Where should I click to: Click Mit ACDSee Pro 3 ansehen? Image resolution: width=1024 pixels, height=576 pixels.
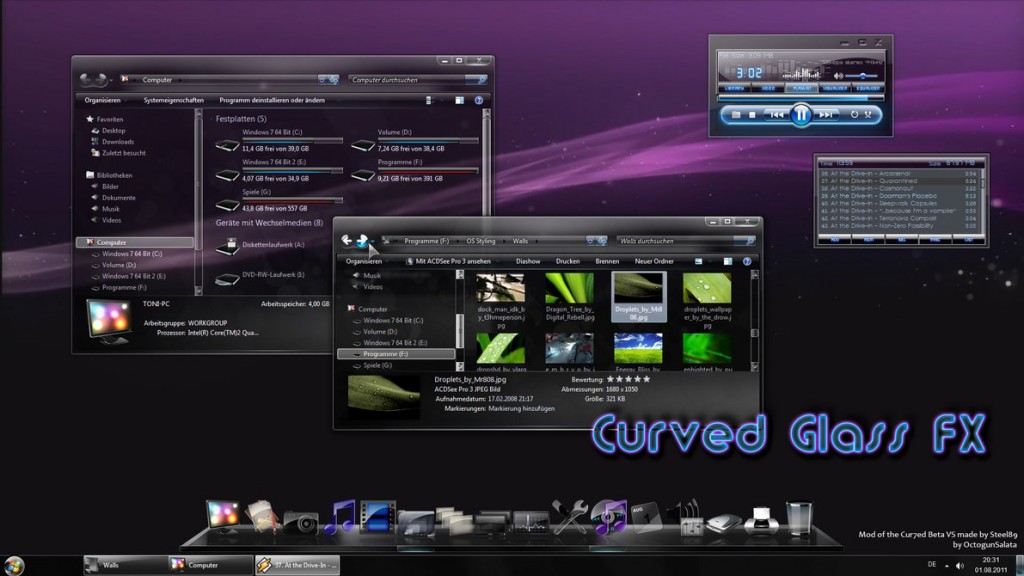[448, 261]
